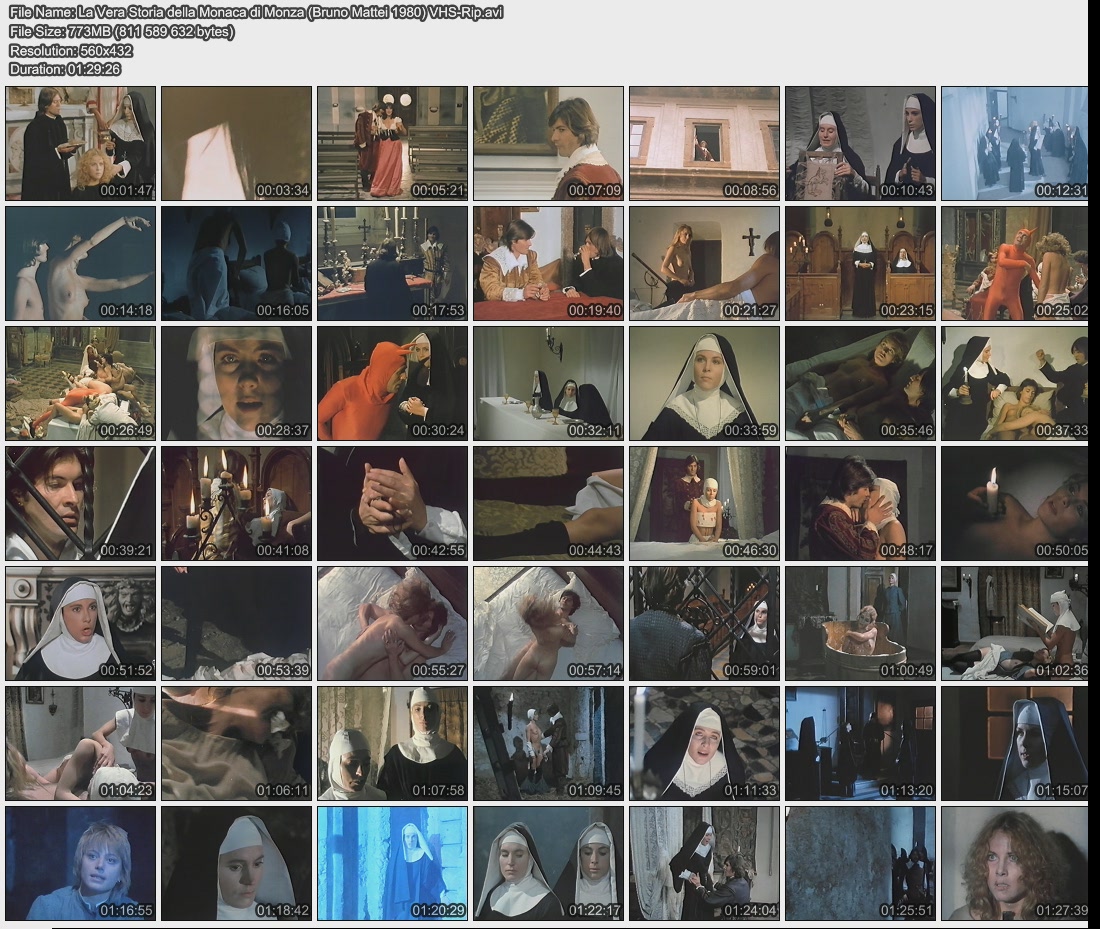
Task: Click the nun portrait at 00:33:59
Action: [704, 383]
